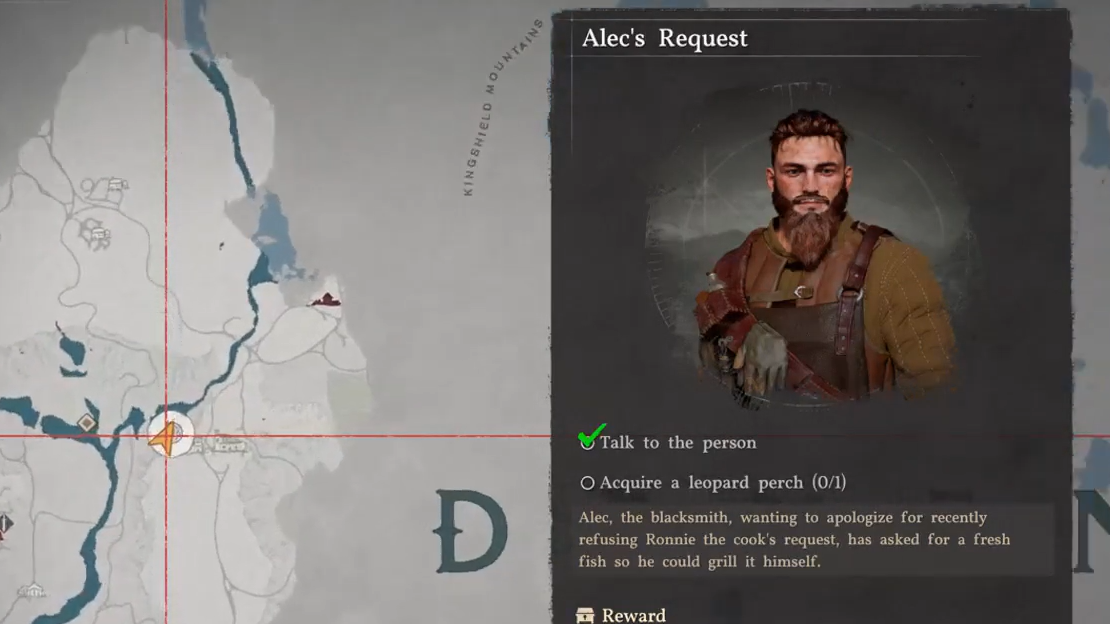The height and width of the screenshot is (624, 1110).
Task: Select the village icon beside player marker
Action: coord(225,446)
